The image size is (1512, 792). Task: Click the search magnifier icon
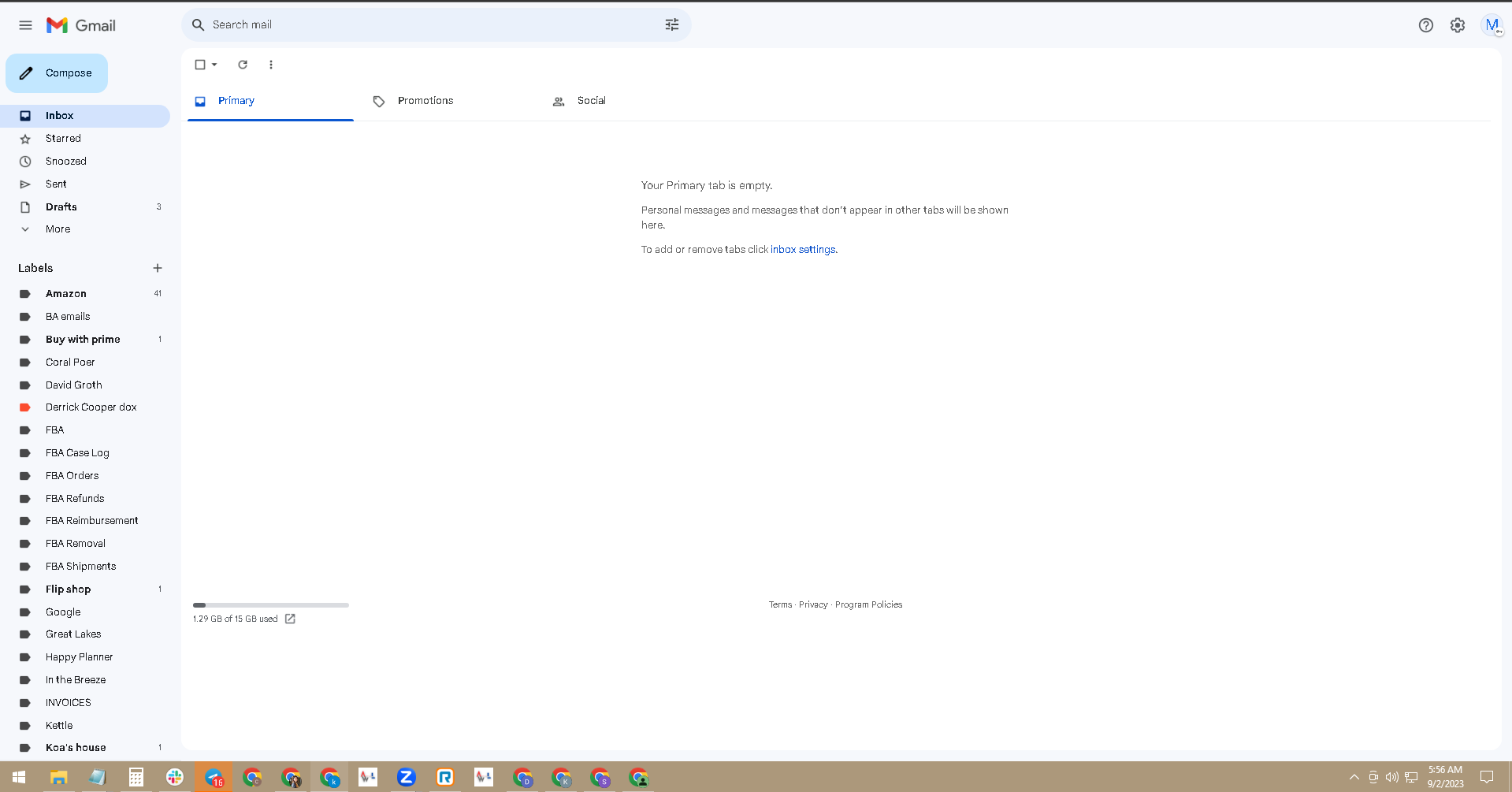198,25
